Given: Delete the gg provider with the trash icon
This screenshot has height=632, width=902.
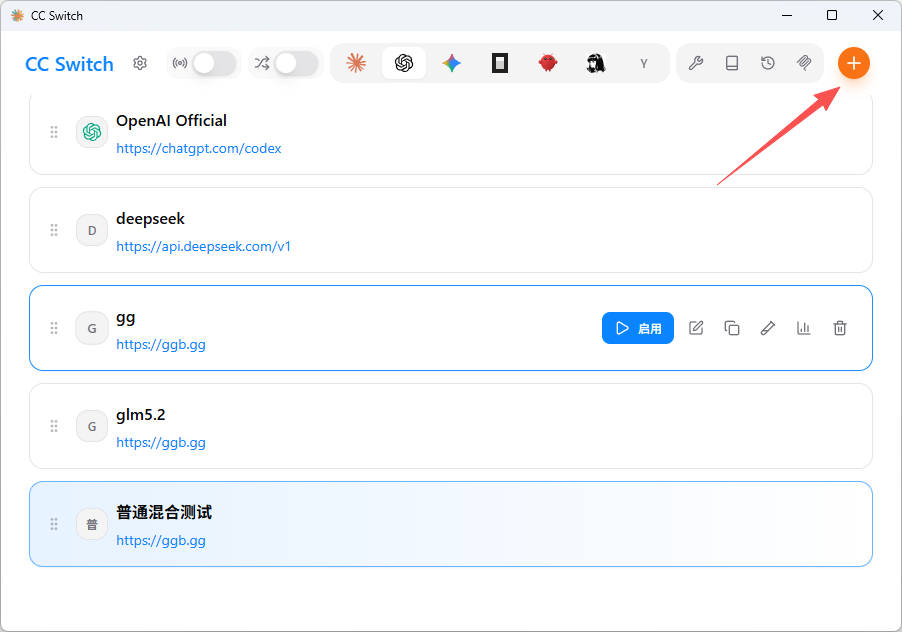Looking at the screenshot, I should [840, 328].
